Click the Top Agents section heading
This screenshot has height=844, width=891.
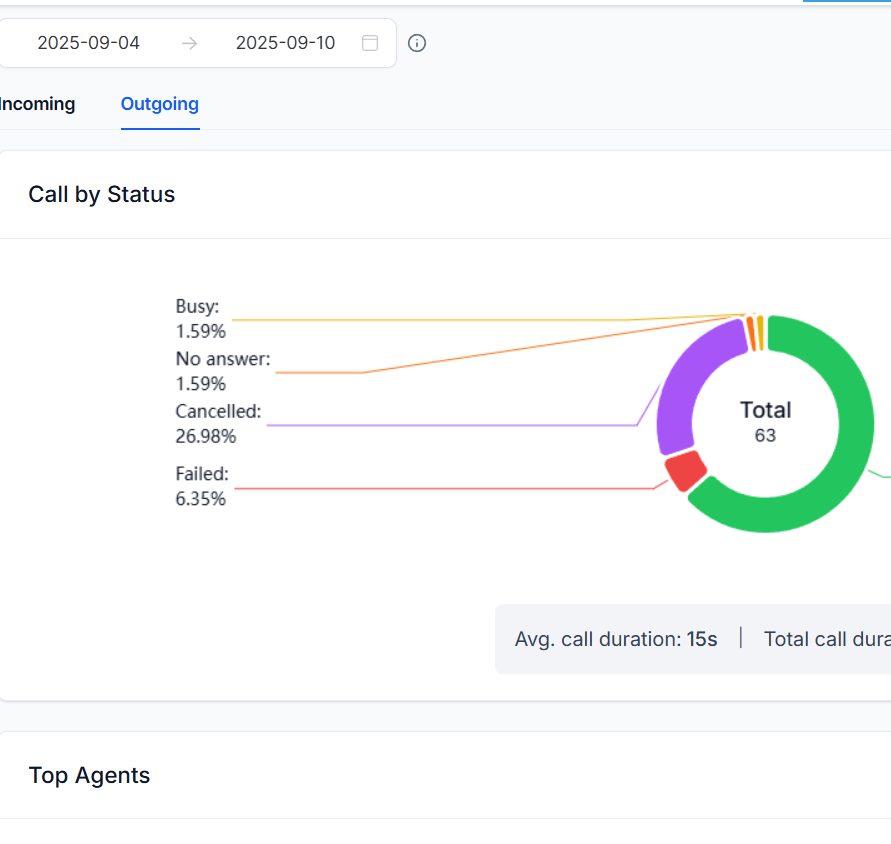(x=90, y=775)
